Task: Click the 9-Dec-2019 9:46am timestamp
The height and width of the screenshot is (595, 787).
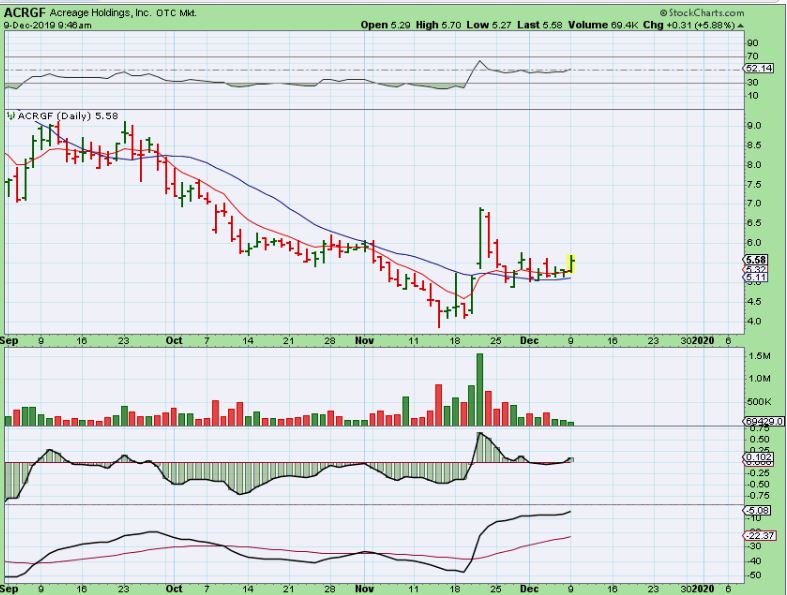Action: point(47,25)
